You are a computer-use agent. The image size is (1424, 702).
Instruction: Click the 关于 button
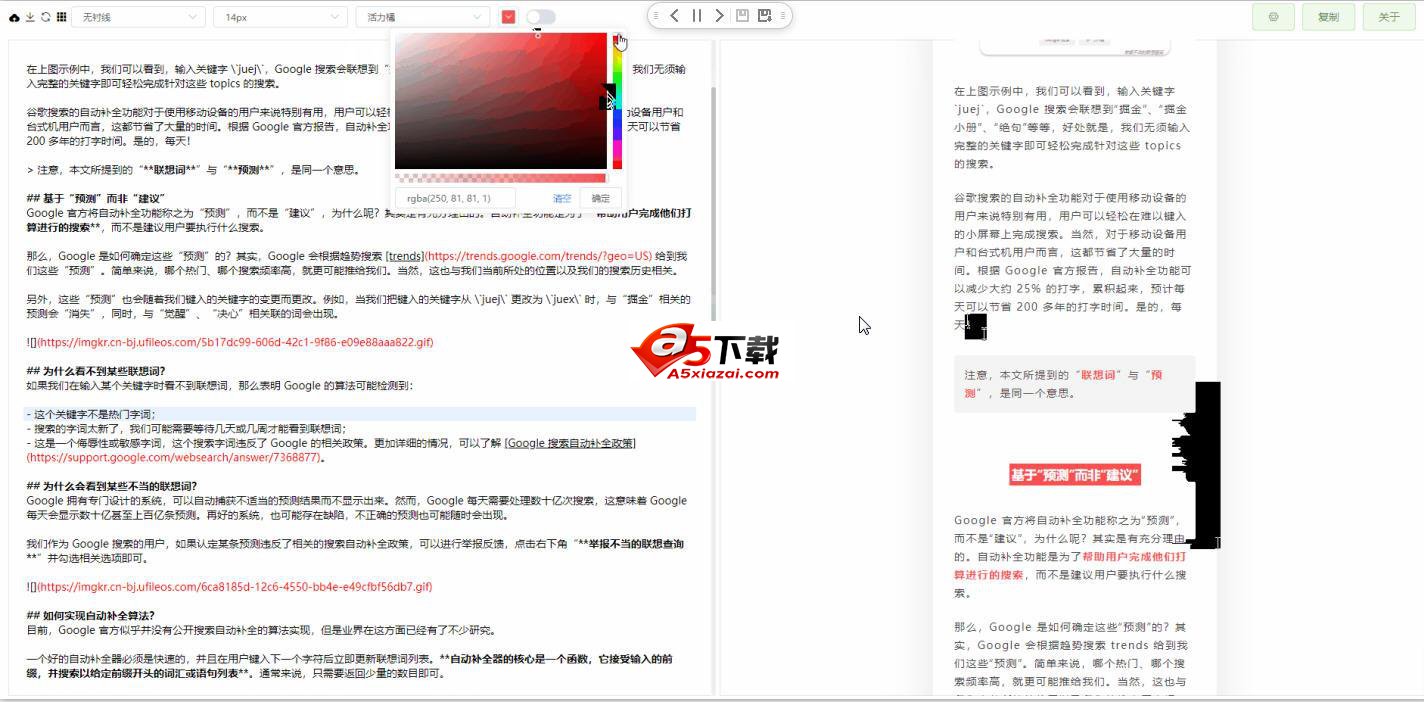pyautogui.click(x=1389, y=16)
